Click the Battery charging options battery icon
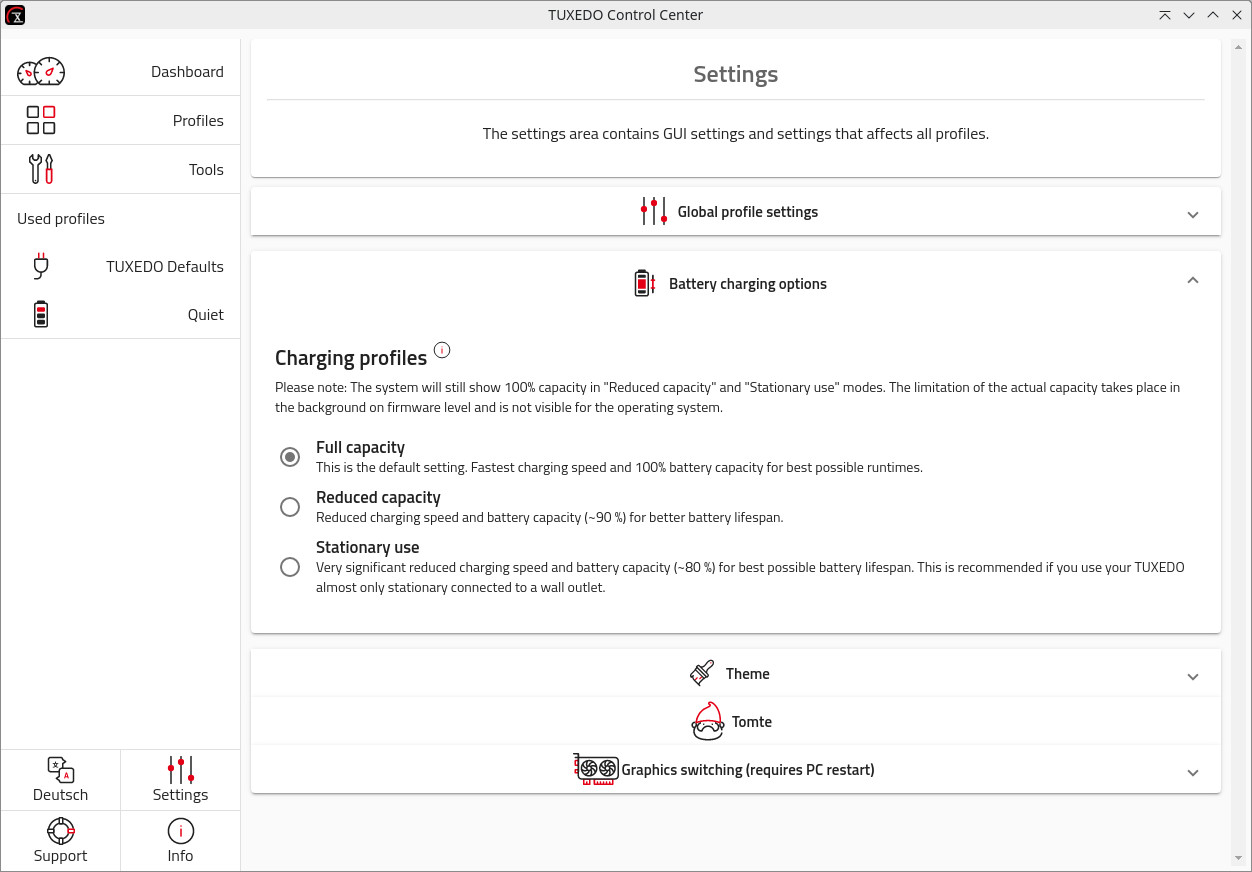Screen dimensions: 1252x872 (x=645, y=283)
